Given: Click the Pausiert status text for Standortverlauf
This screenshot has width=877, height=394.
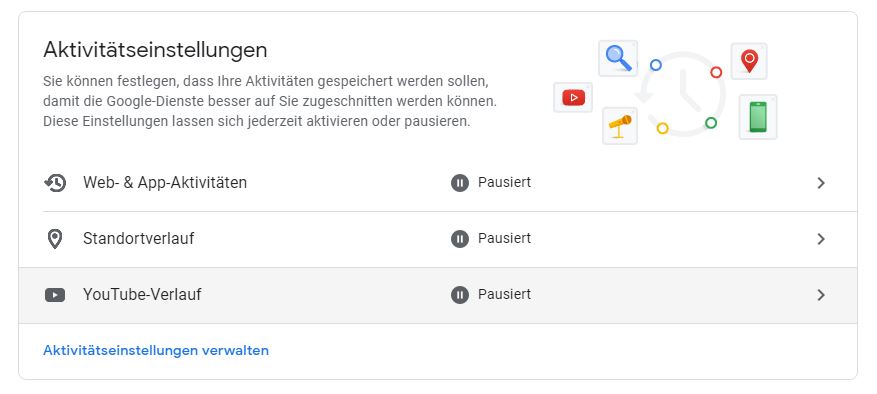Looking at the screenshot, I should point(504,238).
